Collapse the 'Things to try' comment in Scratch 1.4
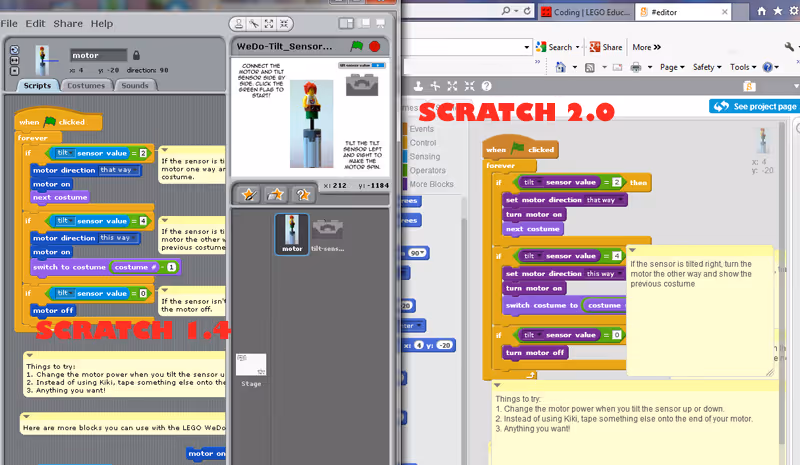This screenshot has width=800, height=465. tap(30, 355)
